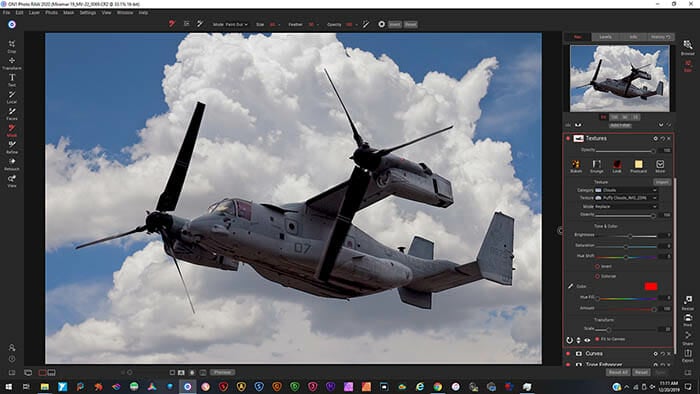Click the Perfect Brush icon in options bar
The image size is (700, 394).
[366, 24]
